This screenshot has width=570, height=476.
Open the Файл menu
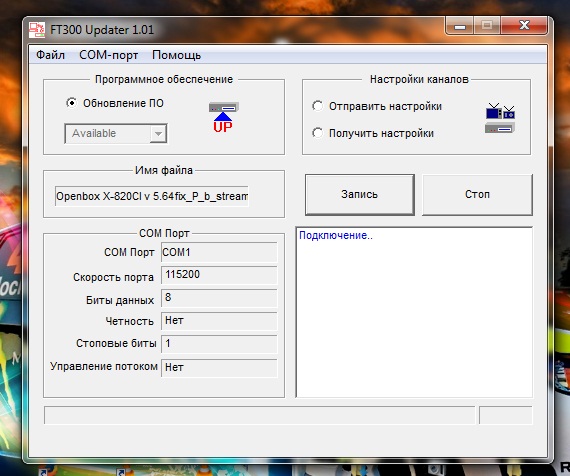click(x=50, y=55)
